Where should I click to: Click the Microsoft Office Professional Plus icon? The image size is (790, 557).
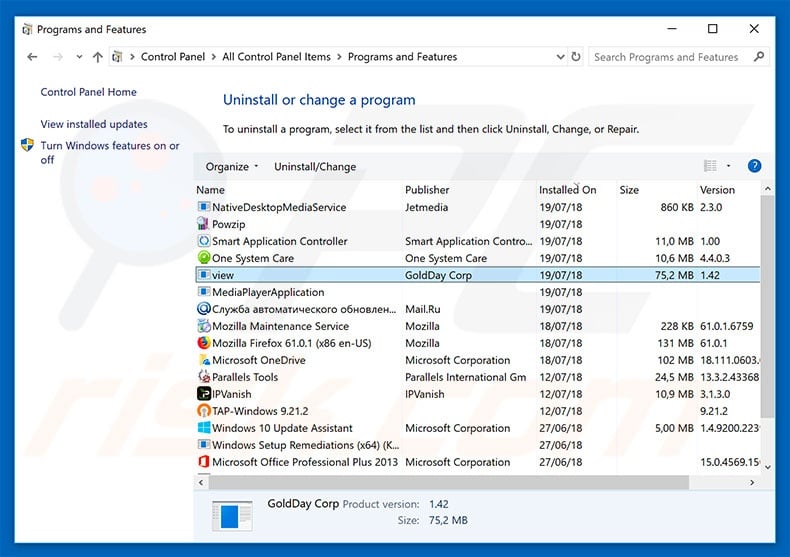click(204, 462)
